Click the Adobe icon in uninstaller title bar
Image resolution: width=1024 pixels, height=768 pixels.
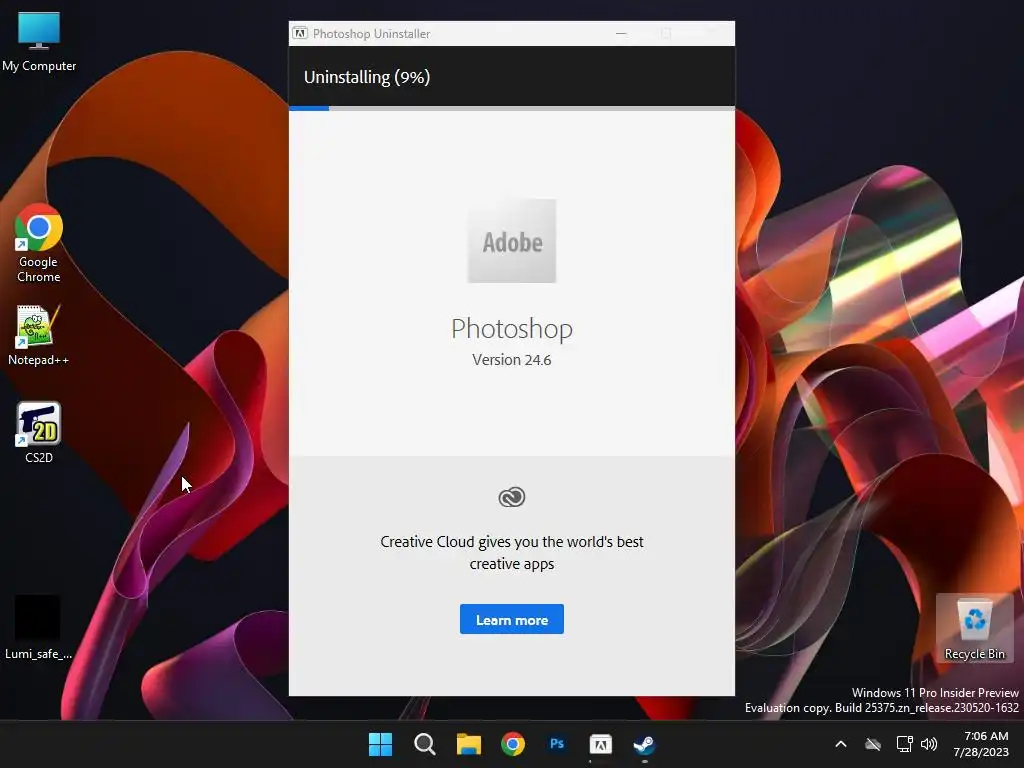pyautogui.click(x=300, y=33)
